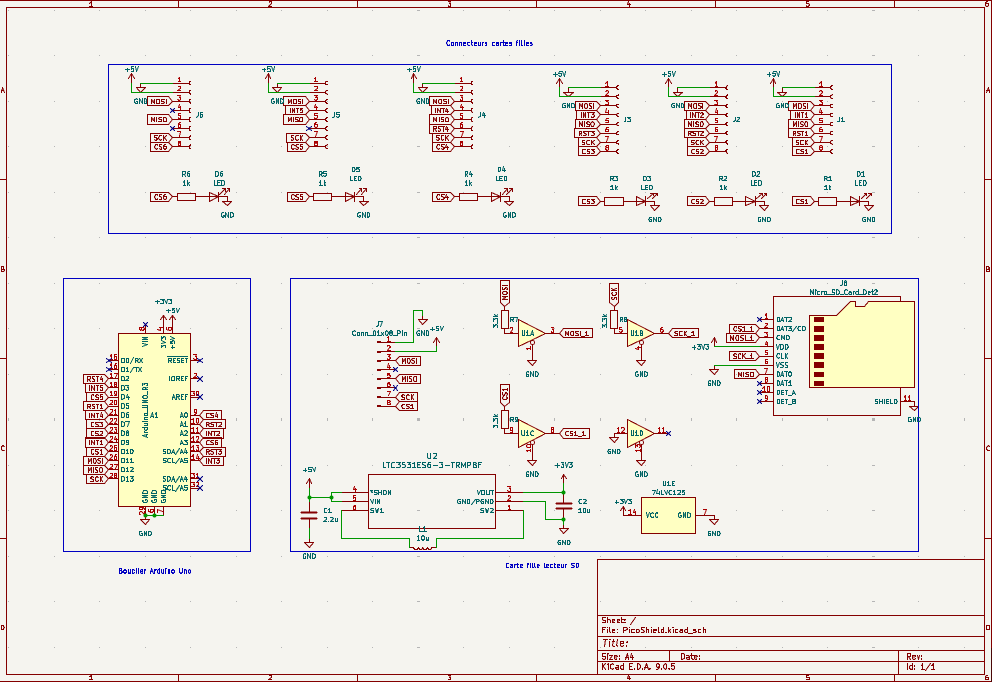Select the U1A buffer gate symbol

pyautogui.click(x=528, y=333)
